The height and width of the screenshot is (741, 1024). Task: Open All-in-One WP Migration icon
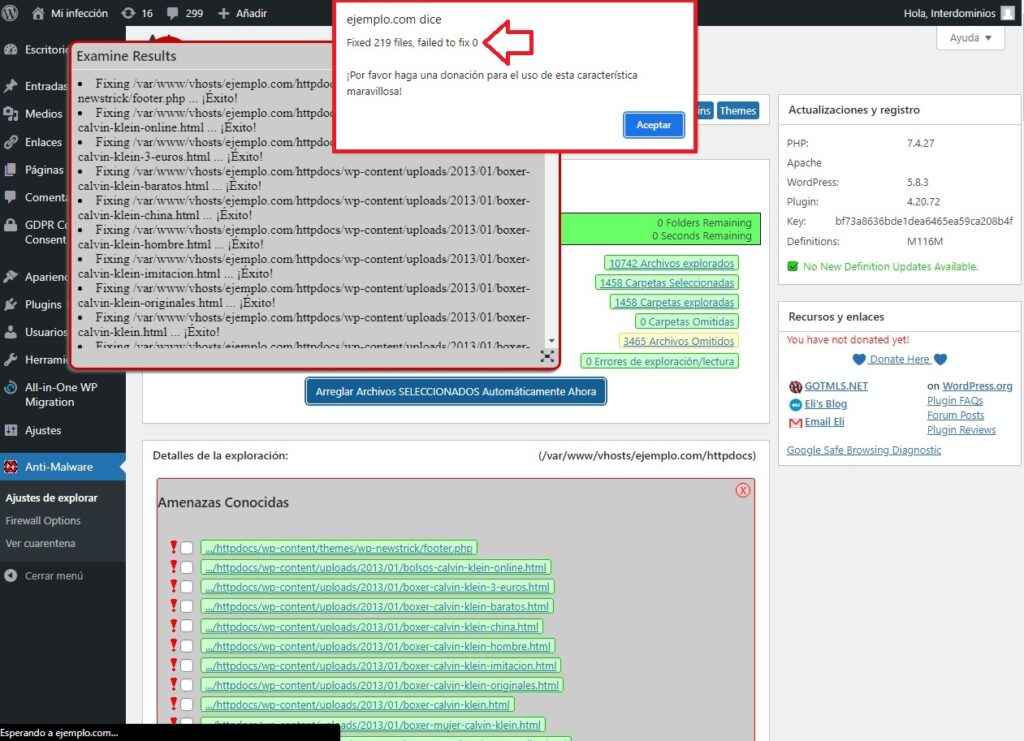(x=10, y=387)
